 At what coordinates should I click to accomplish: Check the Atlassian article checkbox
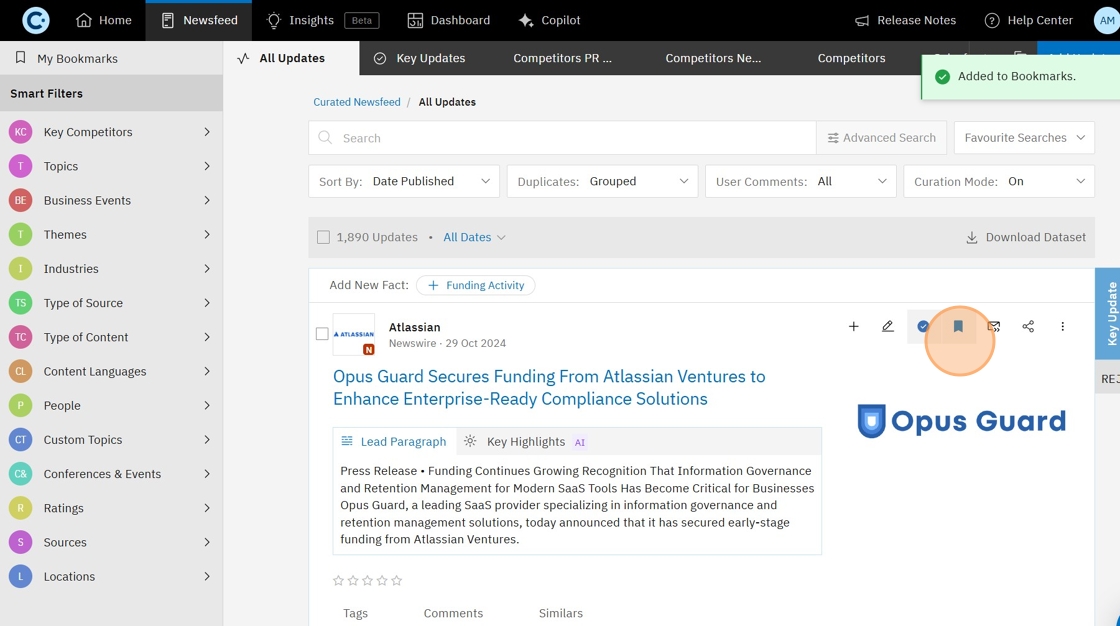click(x=322, y=334)
